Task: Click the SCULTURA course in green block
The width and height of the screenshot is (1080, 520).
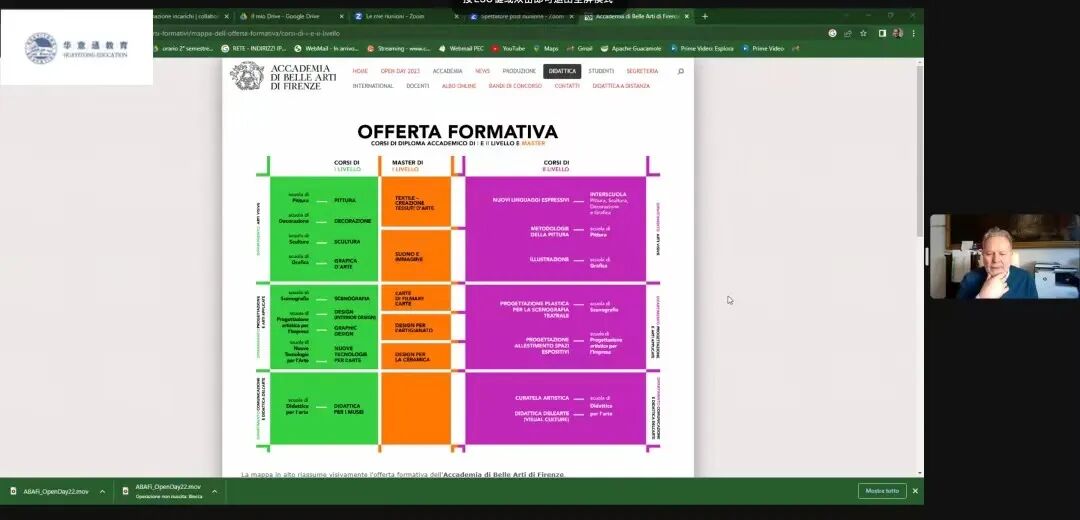Action: pyautogui.click(x=347, y=242)
